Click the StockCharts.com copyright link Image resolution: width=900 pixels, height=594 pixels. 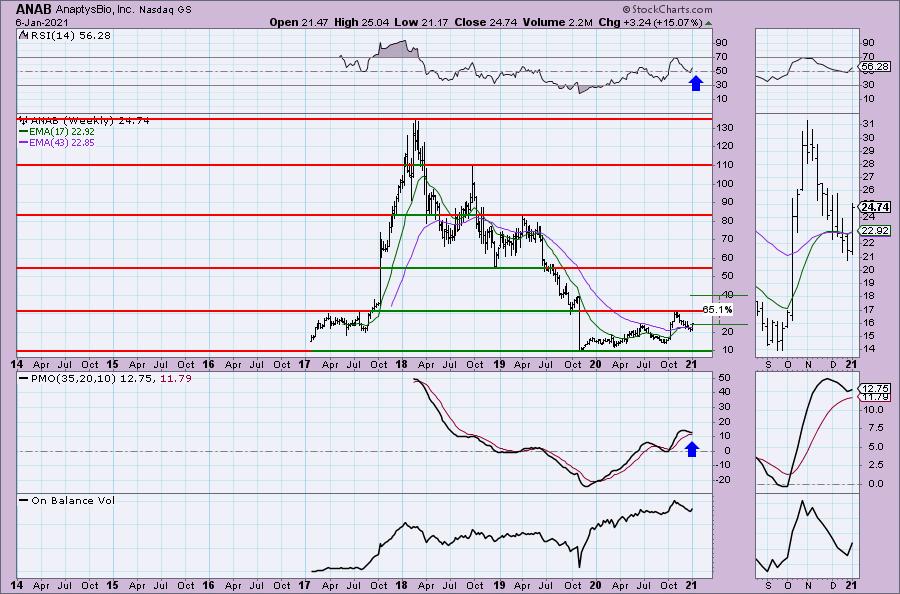(667, 9)
